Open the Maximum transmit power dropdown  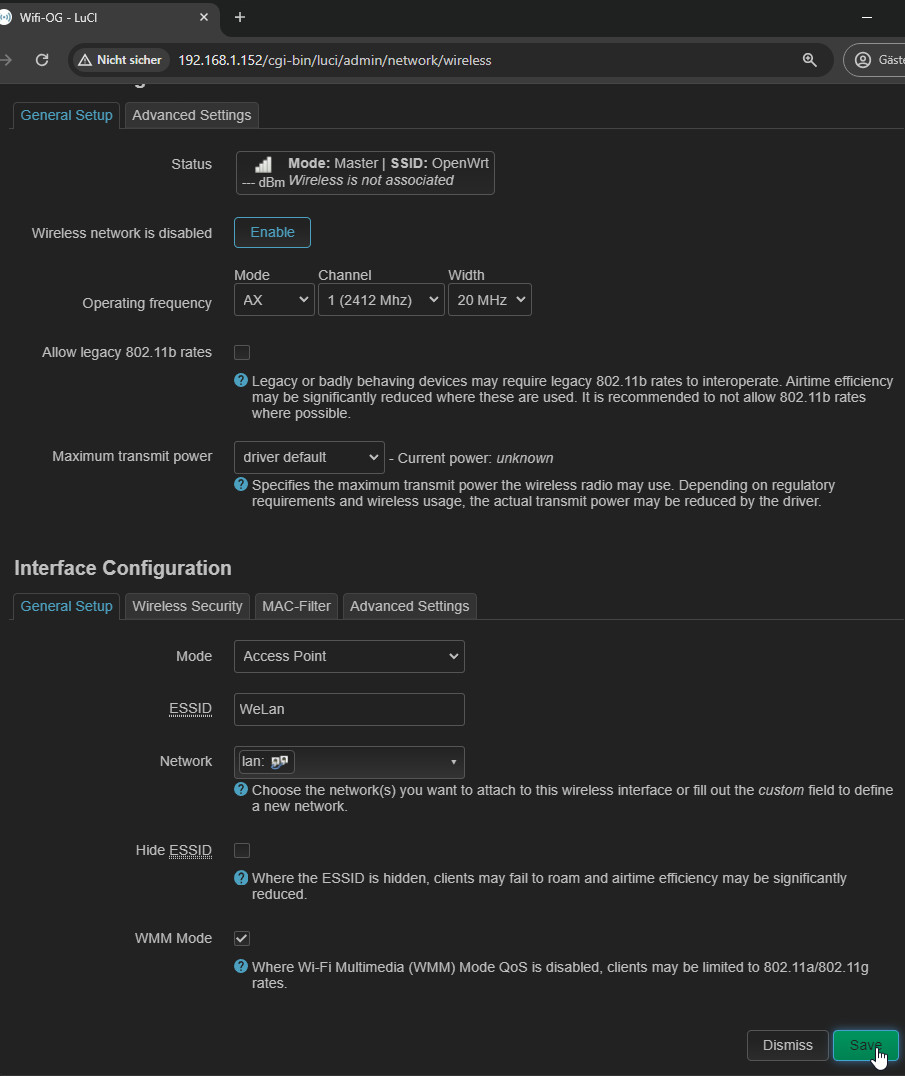pos(309,457)
